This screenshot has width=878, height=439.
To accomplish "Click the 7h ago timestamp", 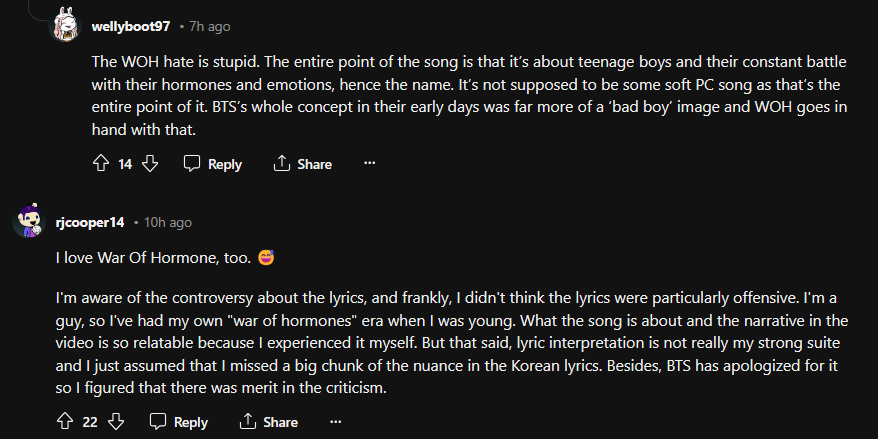I will pos(211,25).
